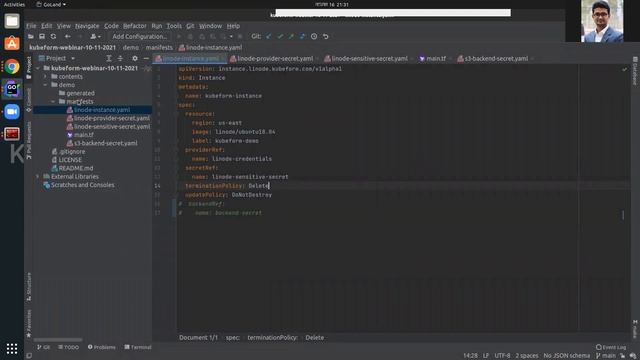Open the main Git branch widget
This screenshot has width=640, height=360.
[606, 356]
